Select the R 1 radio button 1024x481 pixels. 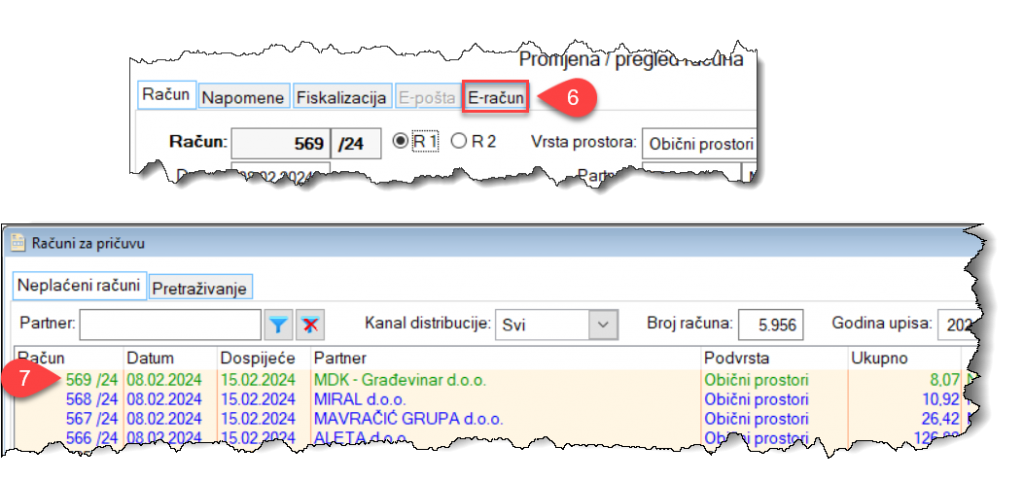[400, 142]
